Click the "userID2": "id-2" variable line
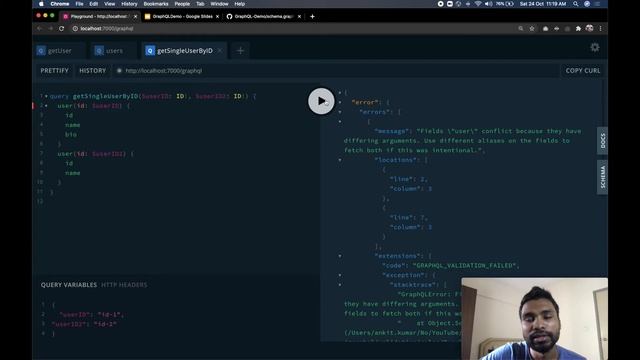The image size is (640, 360). pyautogui.click(x=84, y=324)
